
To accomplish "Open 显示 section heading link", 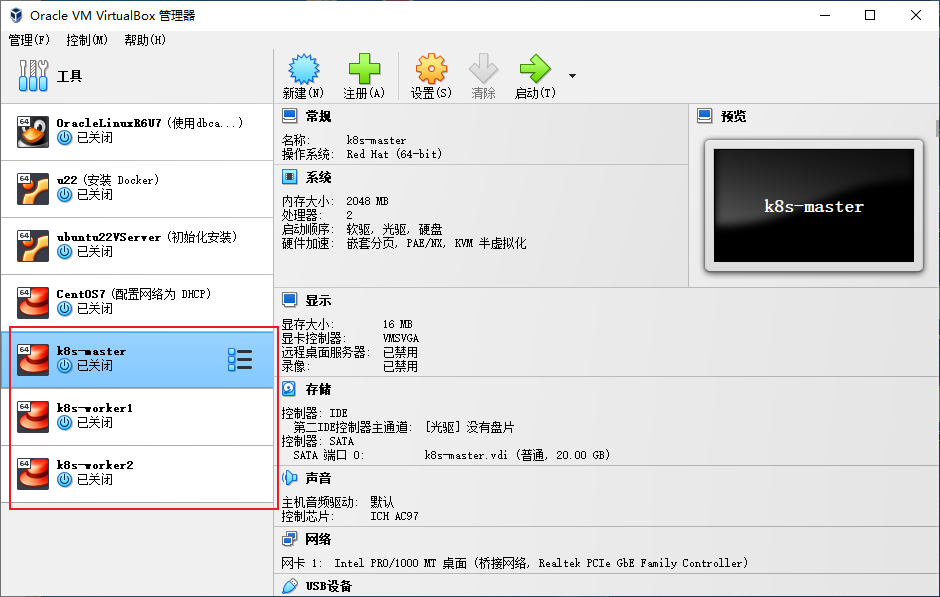I will pos(318,300).
